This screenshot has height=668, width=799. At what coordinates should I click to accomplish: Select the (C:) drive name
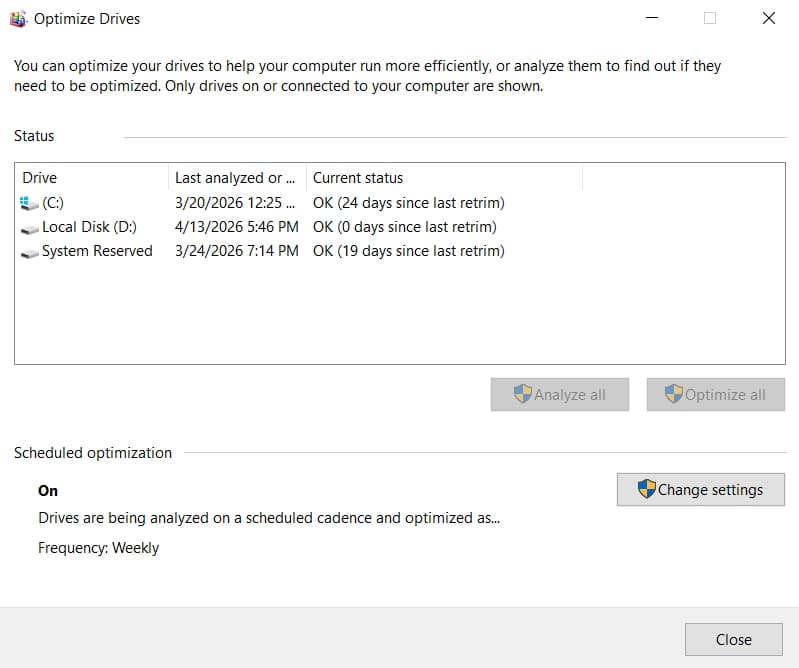click(x=53, y=203)
